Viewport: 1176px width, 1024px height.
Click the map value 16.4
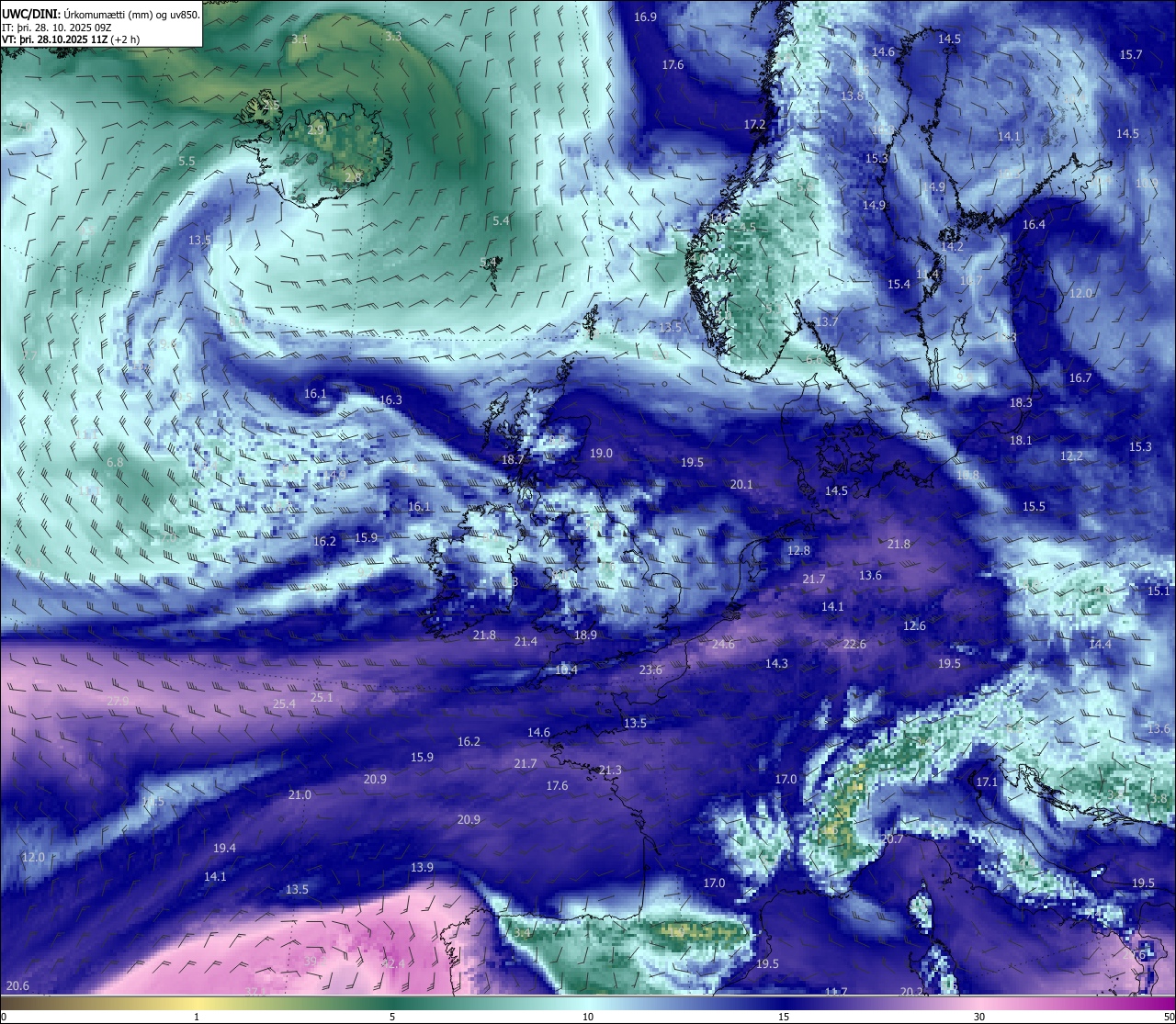[1034, 225]
